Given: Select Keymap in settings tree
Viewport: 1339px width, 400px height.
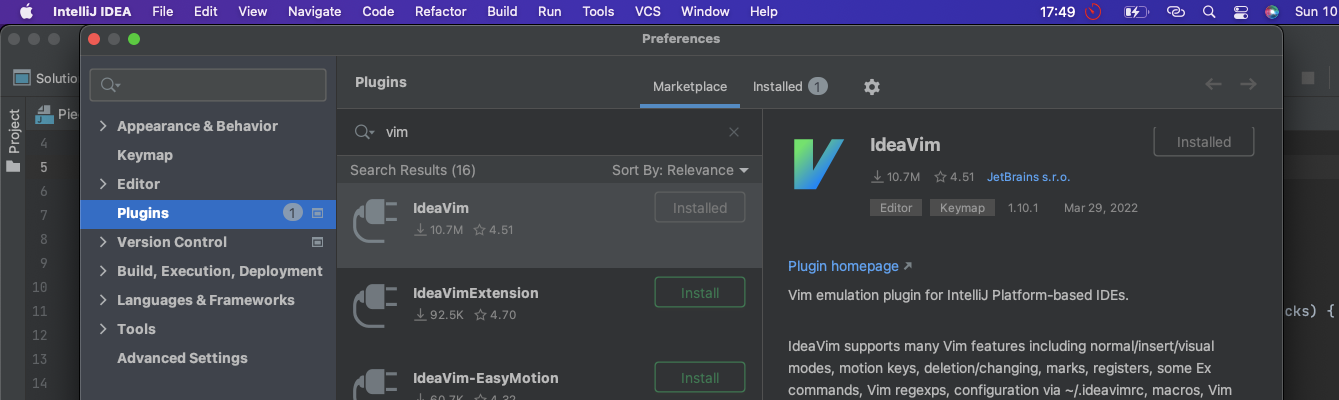Looking at the screenshot, I should point(145,155).
